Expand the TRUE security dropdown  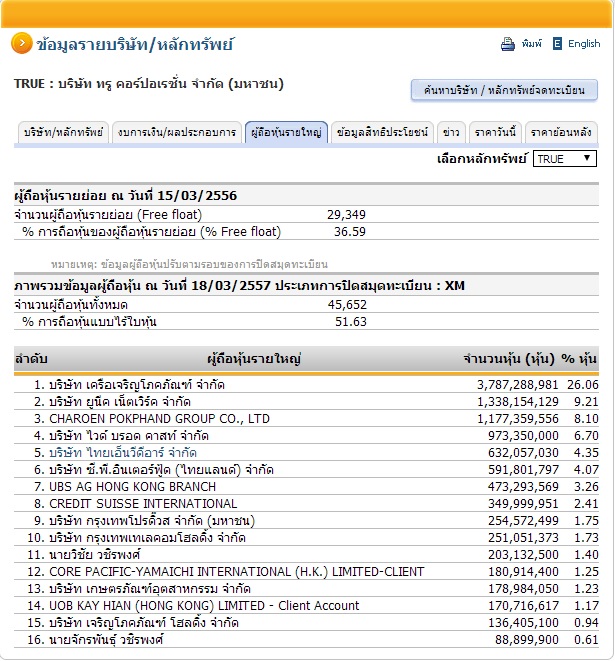565,159
